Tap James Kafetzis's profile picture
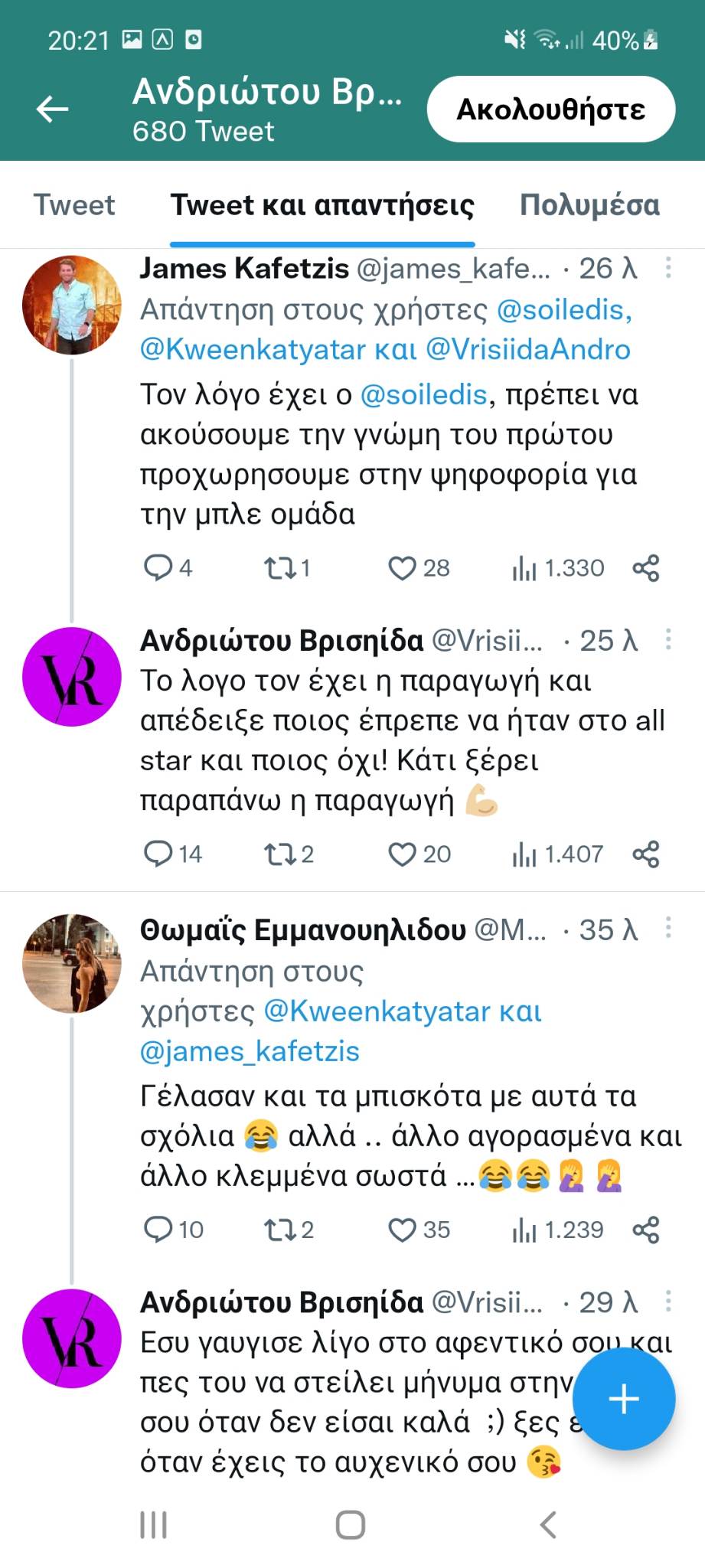 72,305
